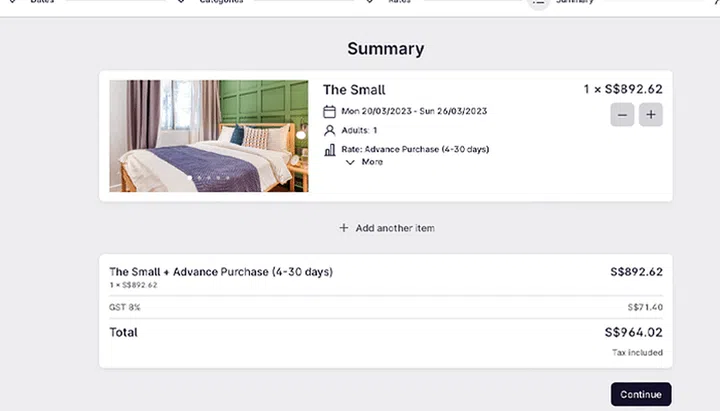Open the bedroom photo of The Small
The width and height of the screenshot is (720, 411).
(x=208, y=135)
